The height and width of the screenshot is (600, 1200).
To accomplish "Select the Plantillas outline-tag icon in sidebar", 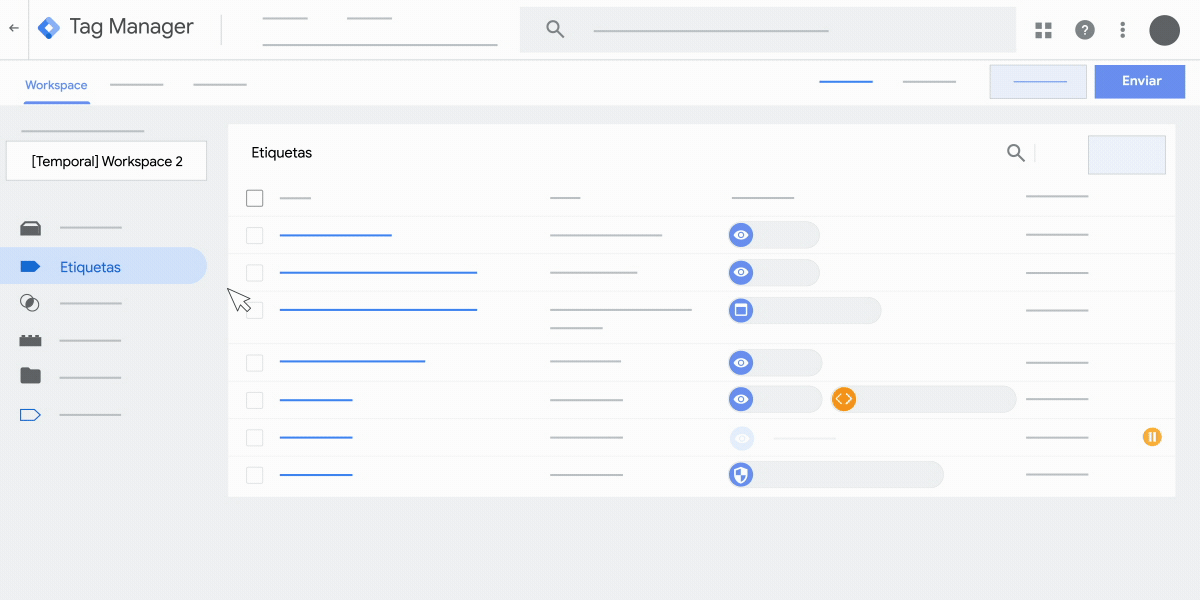I will pyautogui.click(x=30, y=414).
